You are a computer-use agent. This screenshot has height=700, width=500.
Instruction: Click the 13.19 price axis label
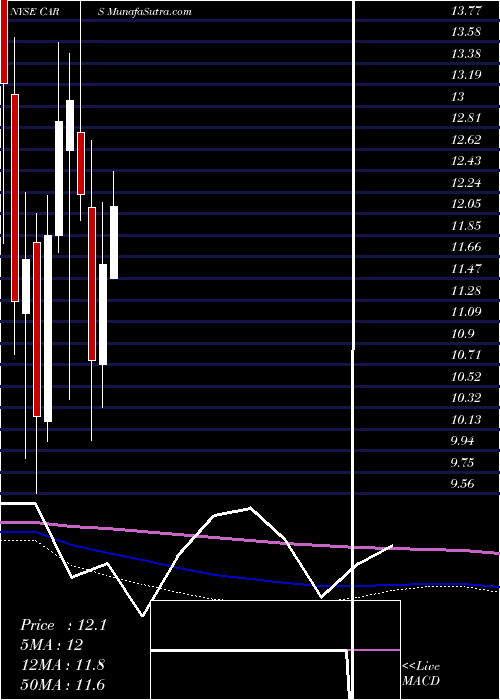467,75
